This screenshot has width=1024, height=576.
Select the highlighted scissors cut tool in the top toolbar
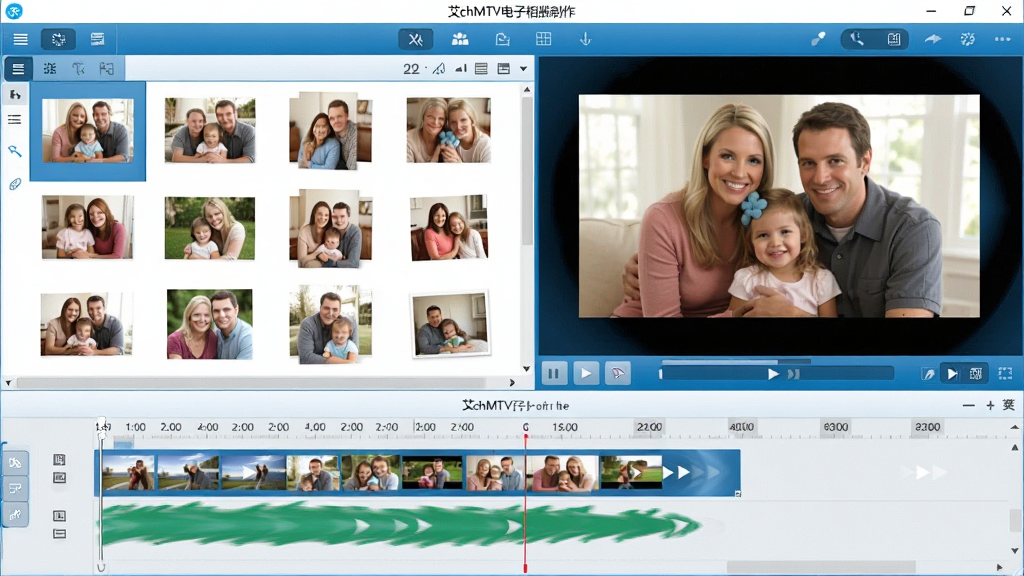415,39
